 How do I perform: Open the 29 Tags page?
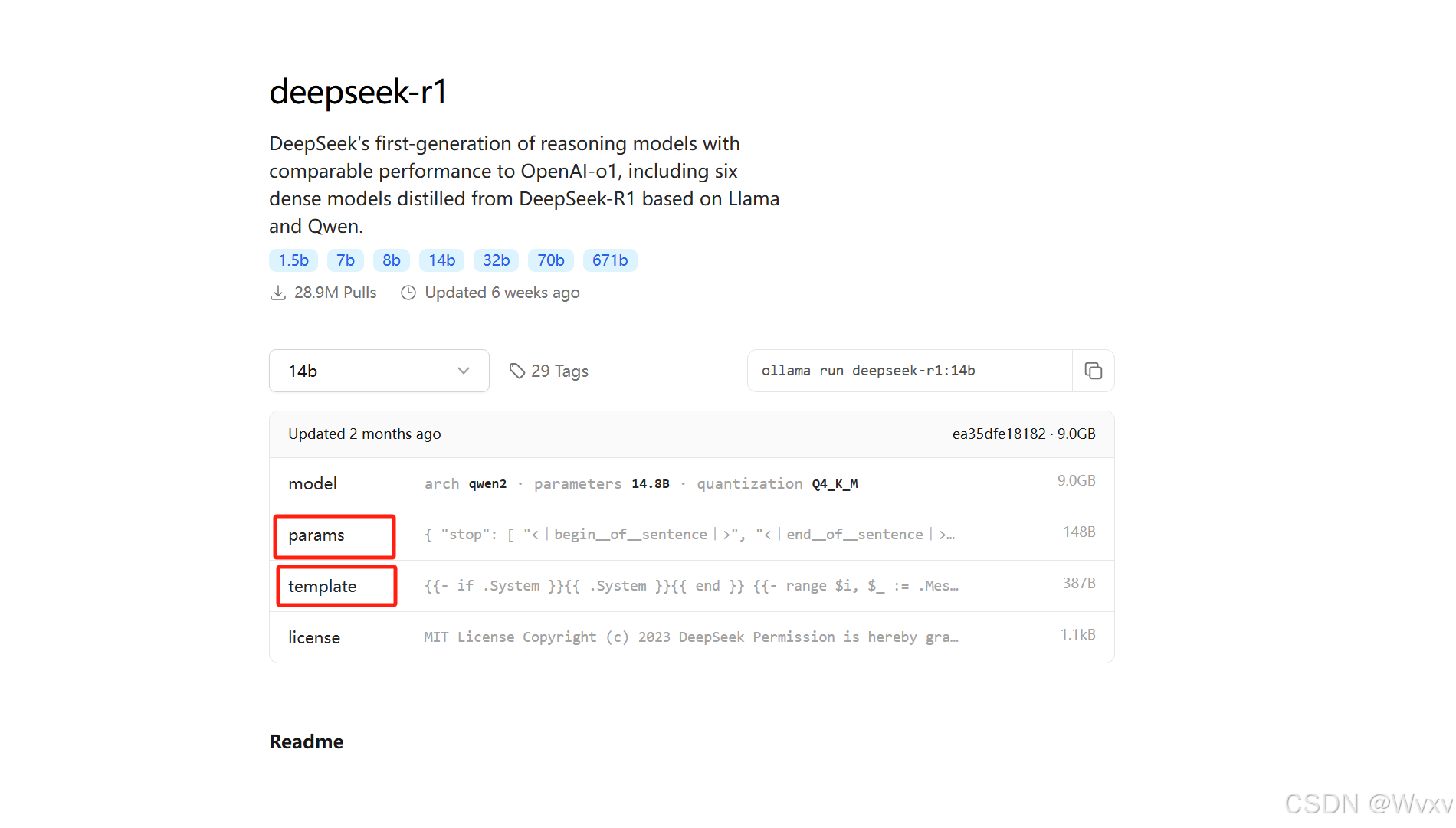[560, 371]
